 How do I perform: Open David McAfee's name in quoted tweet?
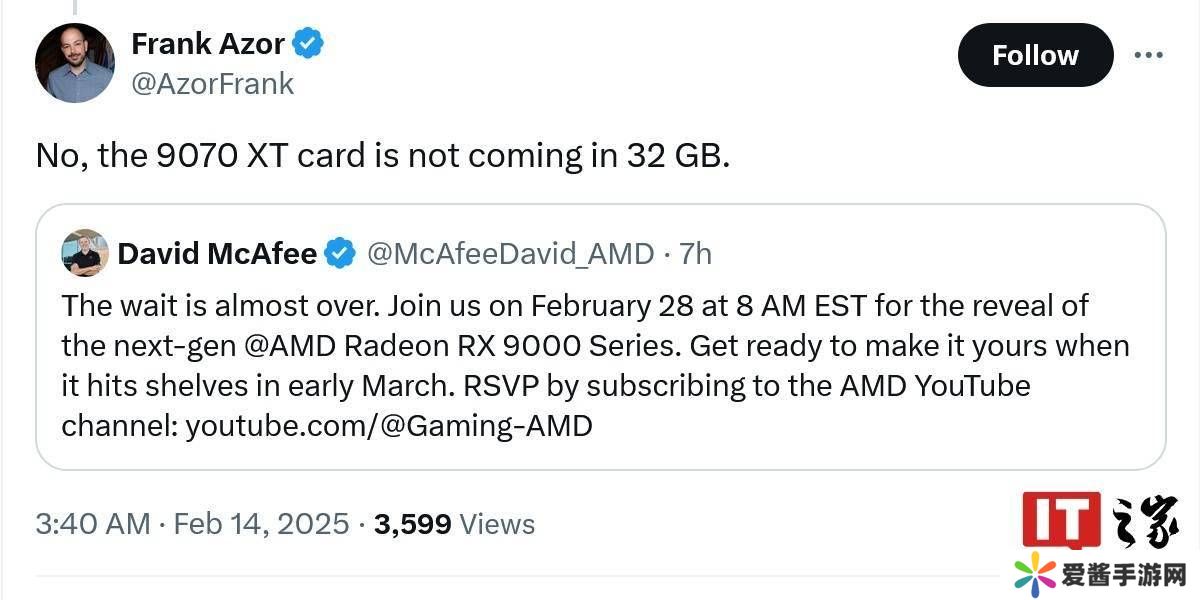point(217,254)
